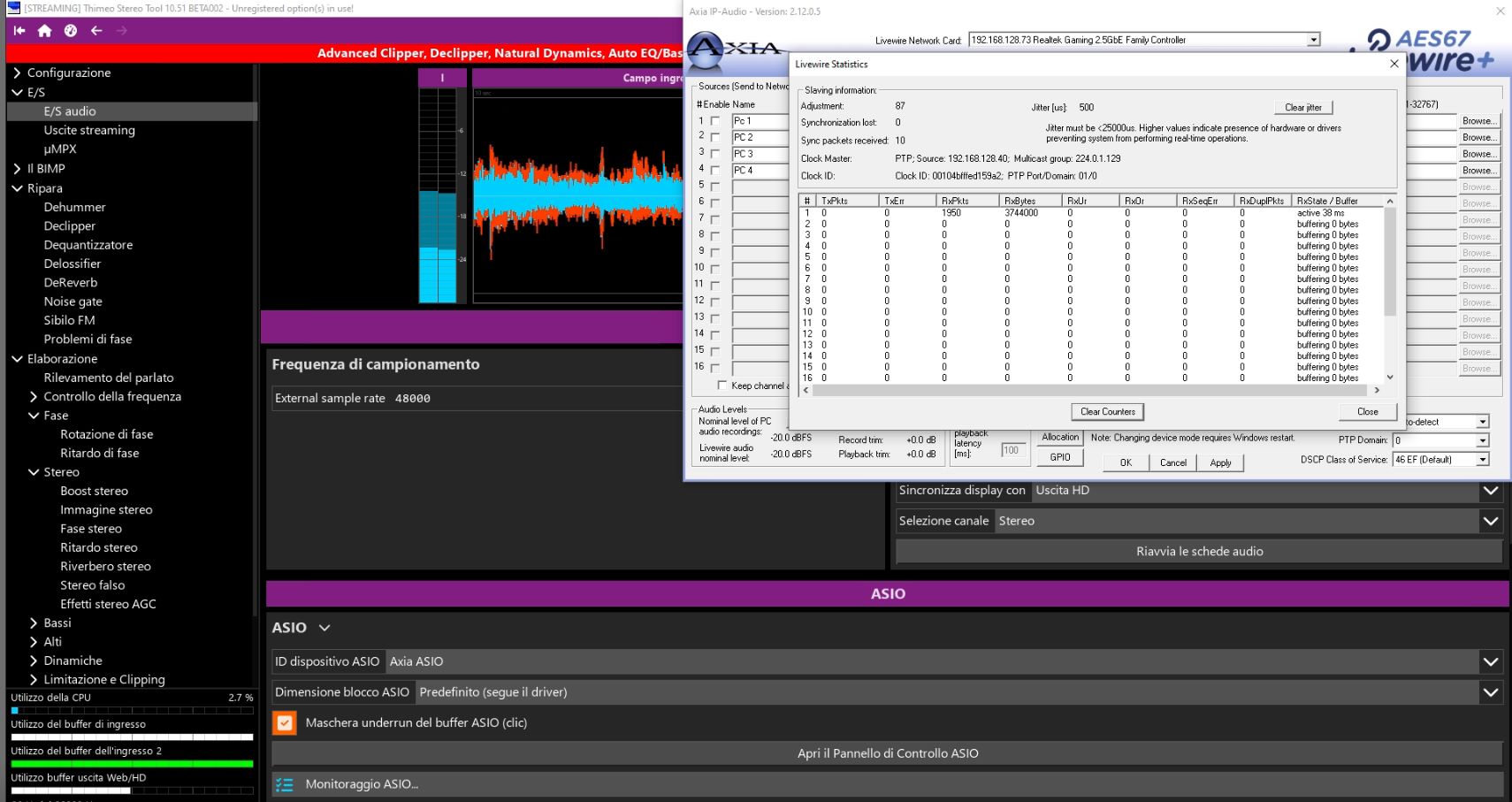Enable source 3 PC 3 checkbox
1512x802 pixels.
point(715,154)
